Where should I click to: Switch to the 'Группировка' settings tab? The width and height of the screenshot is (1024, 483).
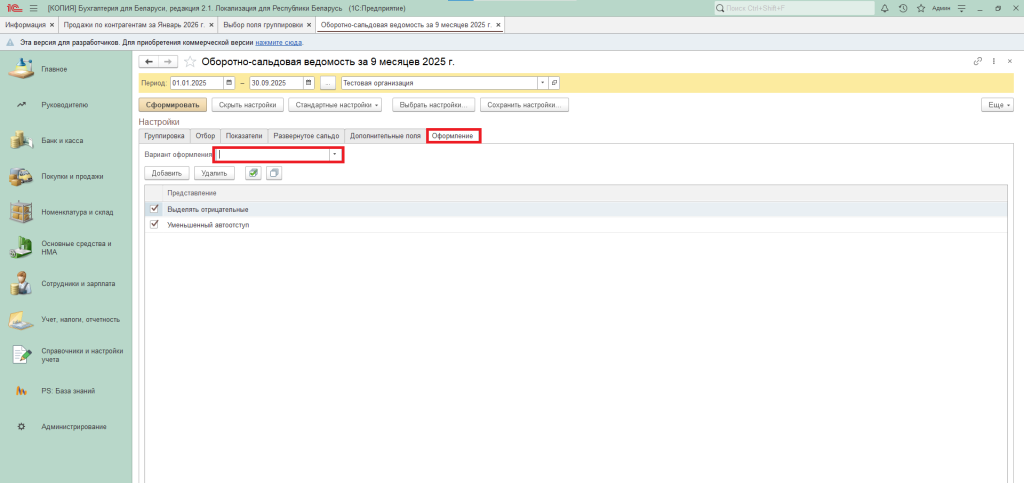[x=164, y=135]
